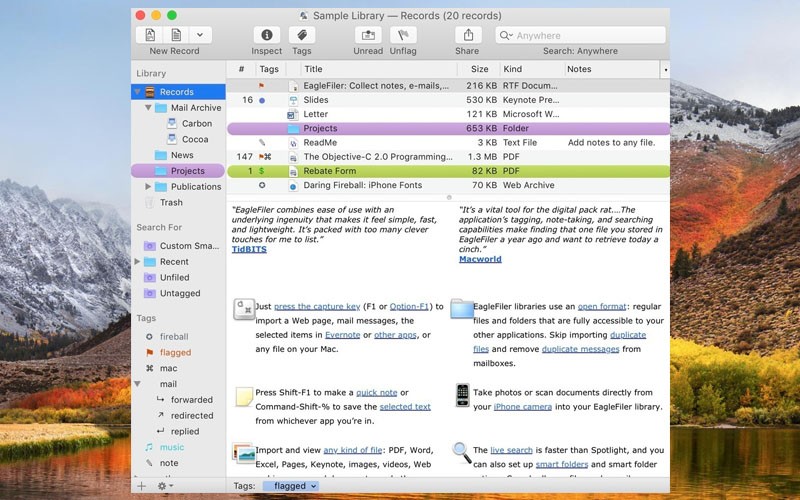The image size is (800, 500).
Task: Mark selection as Unread
Action: 368,35
